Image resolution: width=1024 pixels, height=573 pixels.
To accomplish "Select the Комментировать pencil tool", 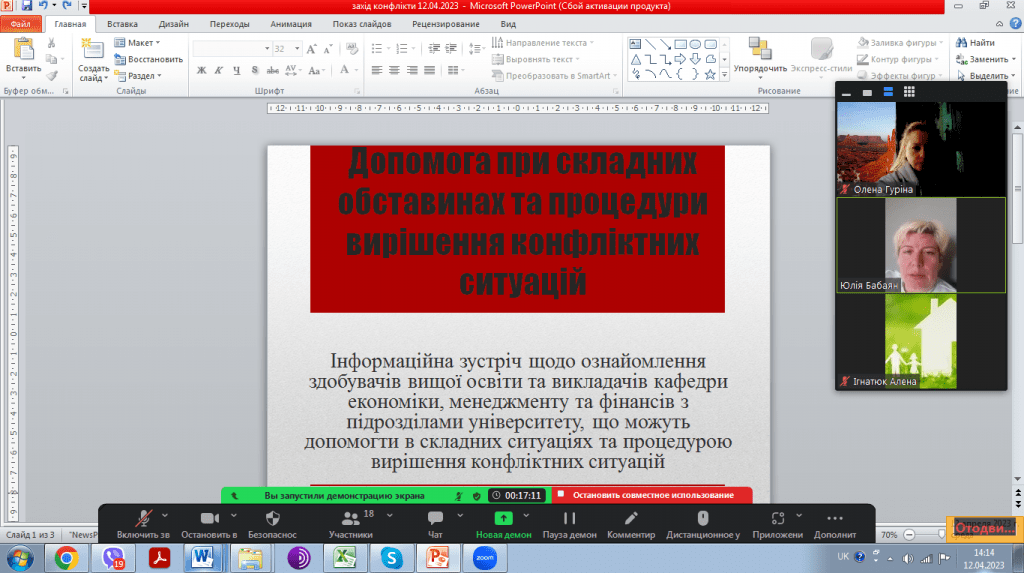I will 631,518.
